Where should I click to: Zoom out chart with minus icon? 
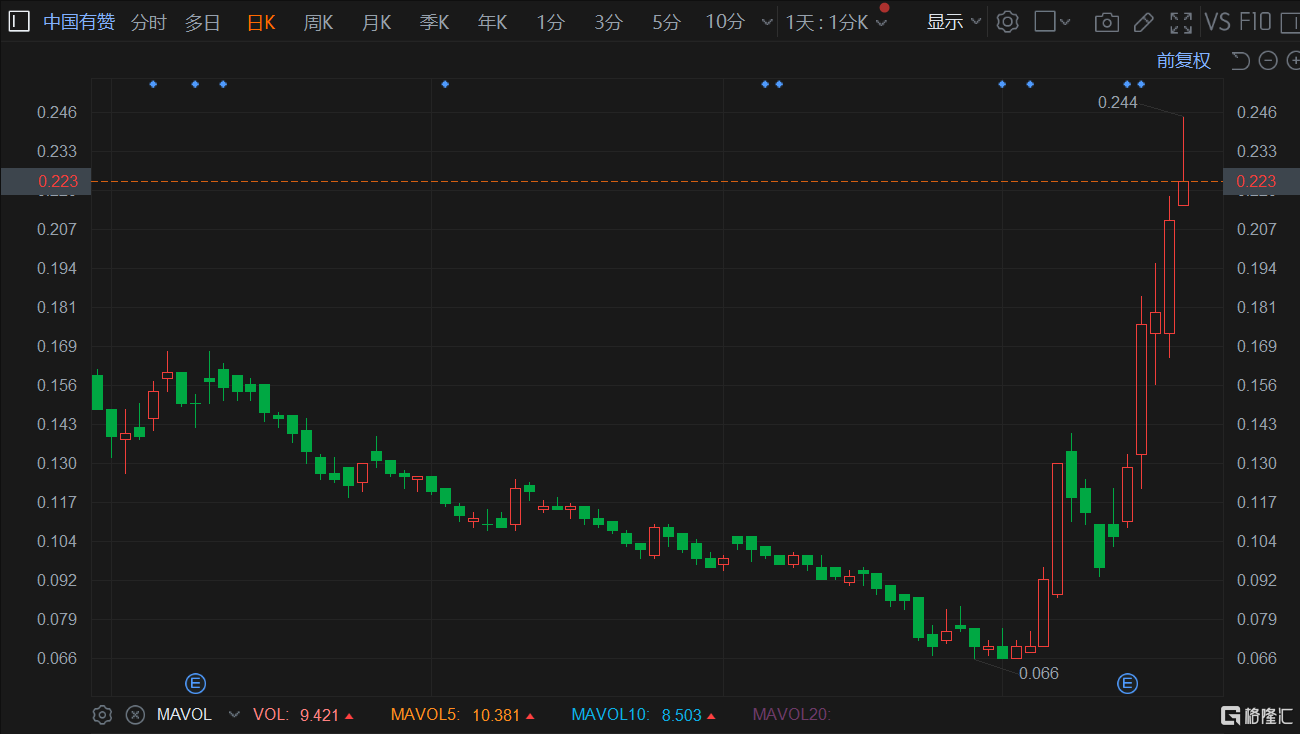[x=1268, y=61]
